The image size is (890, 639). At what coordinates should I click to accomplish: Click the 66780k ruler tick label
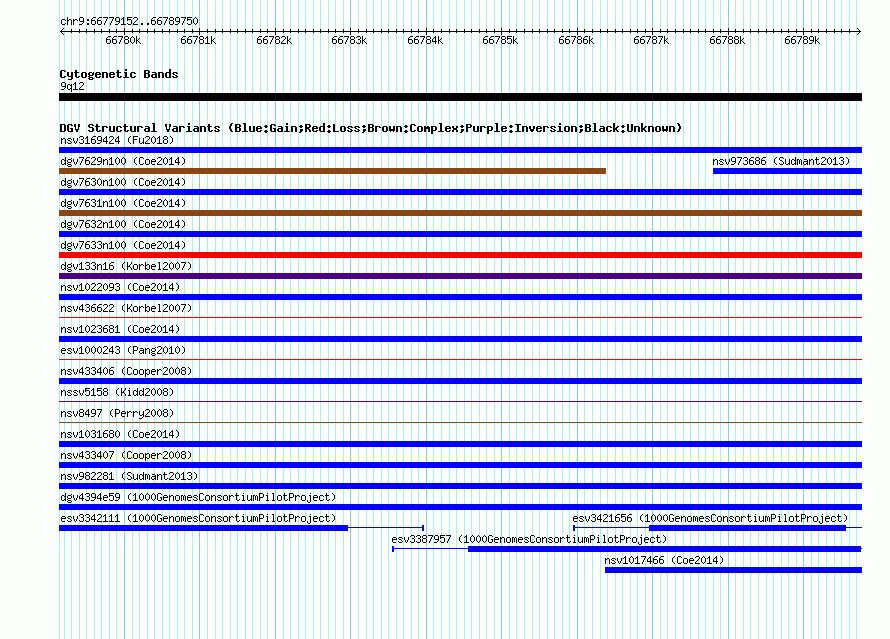tap(123, 40)
